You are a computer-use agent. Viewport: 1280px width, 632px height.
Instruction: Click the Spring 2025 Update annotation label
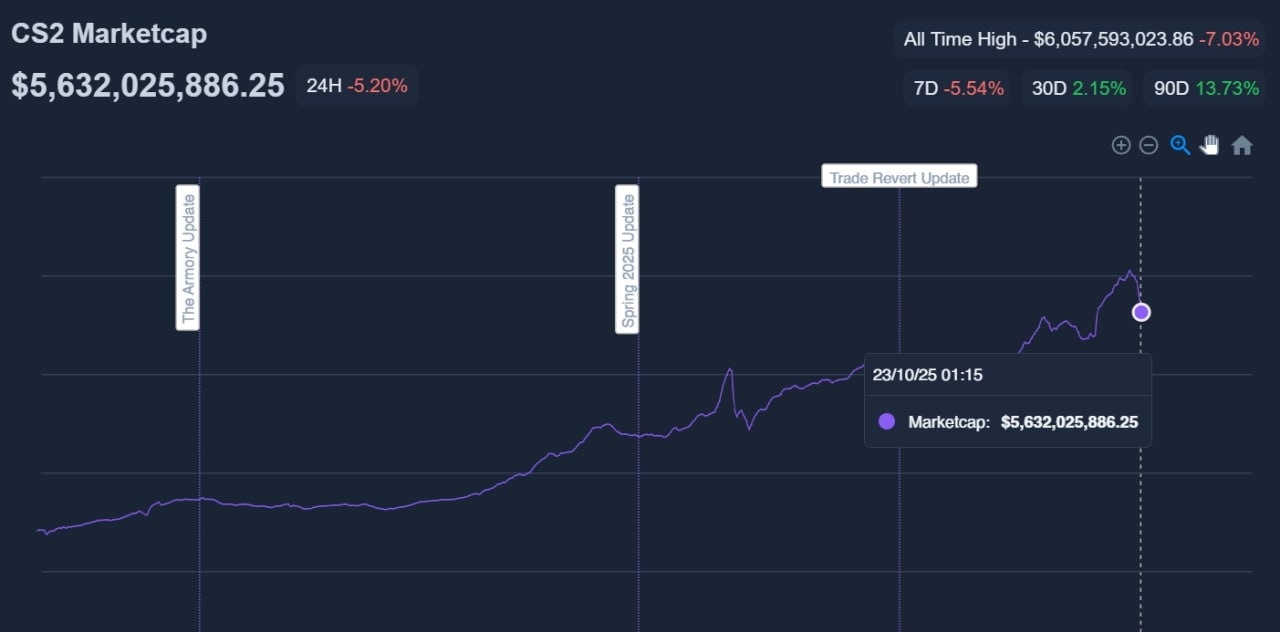tap(627, 258)
